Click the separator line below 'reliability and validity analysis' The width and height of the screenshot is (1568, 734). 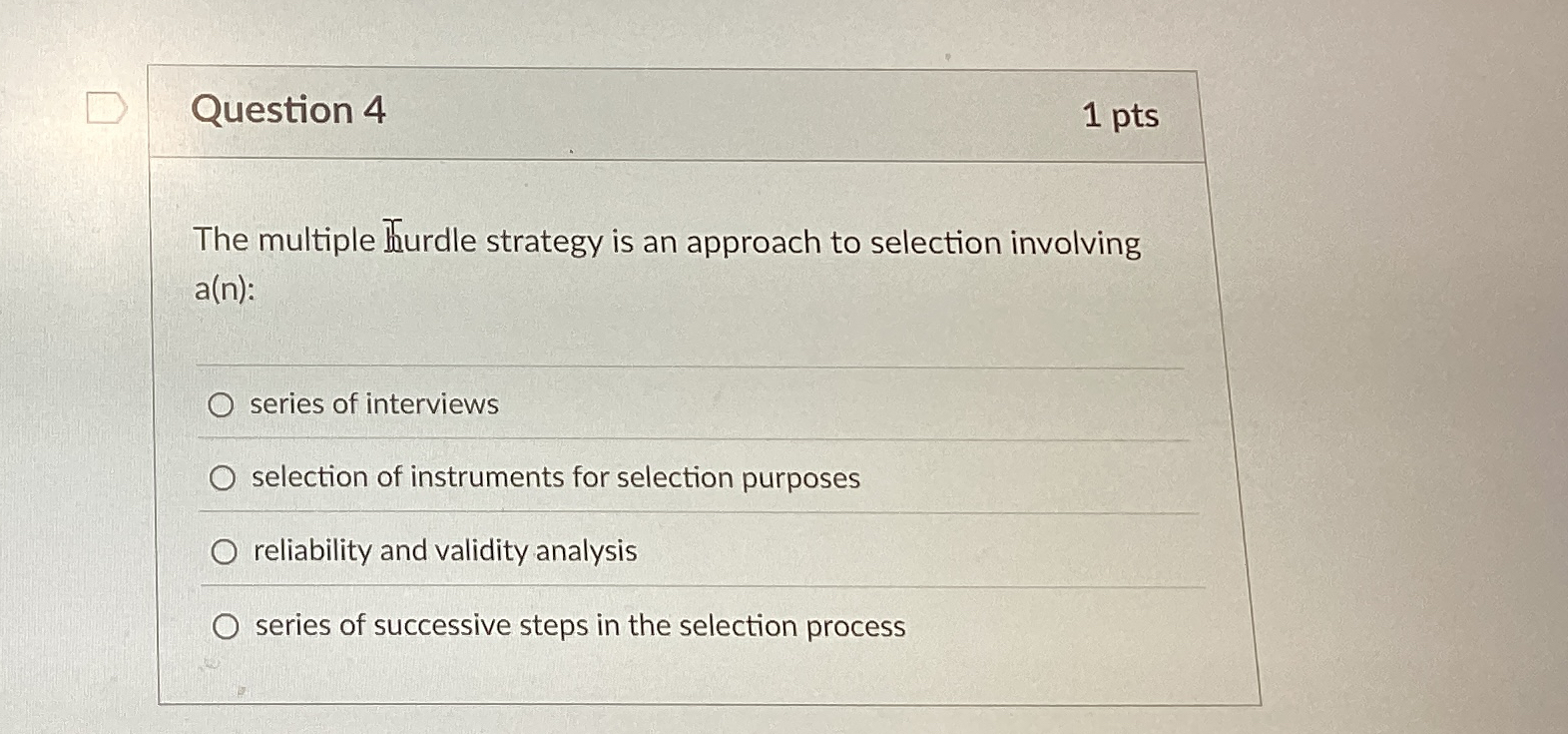[689, 587]
